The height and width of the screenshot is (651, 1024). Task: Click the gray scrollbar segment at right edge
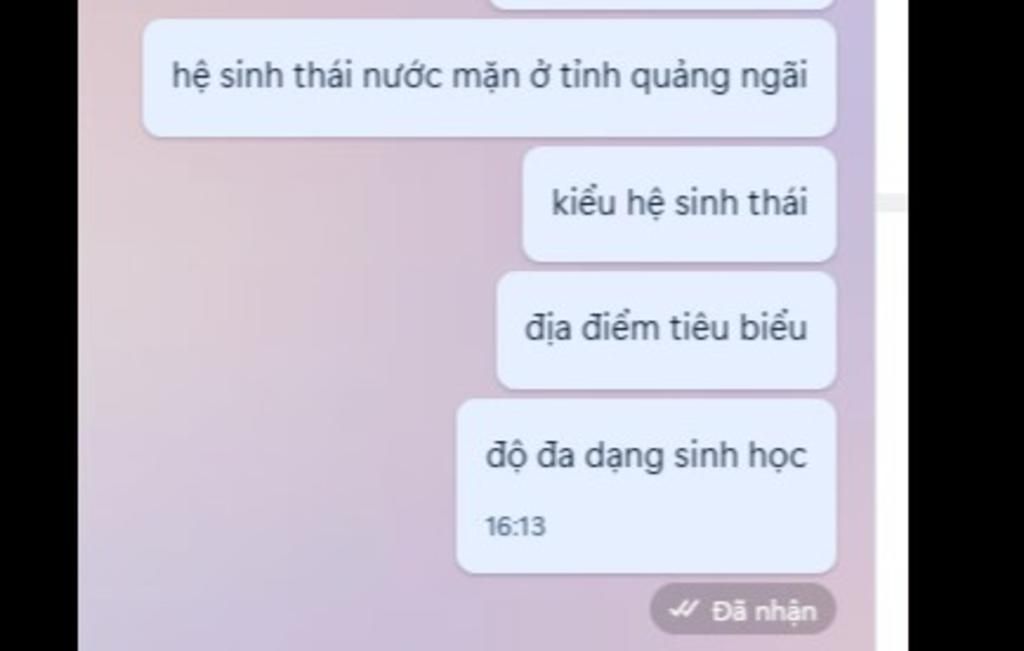(891, 203)
